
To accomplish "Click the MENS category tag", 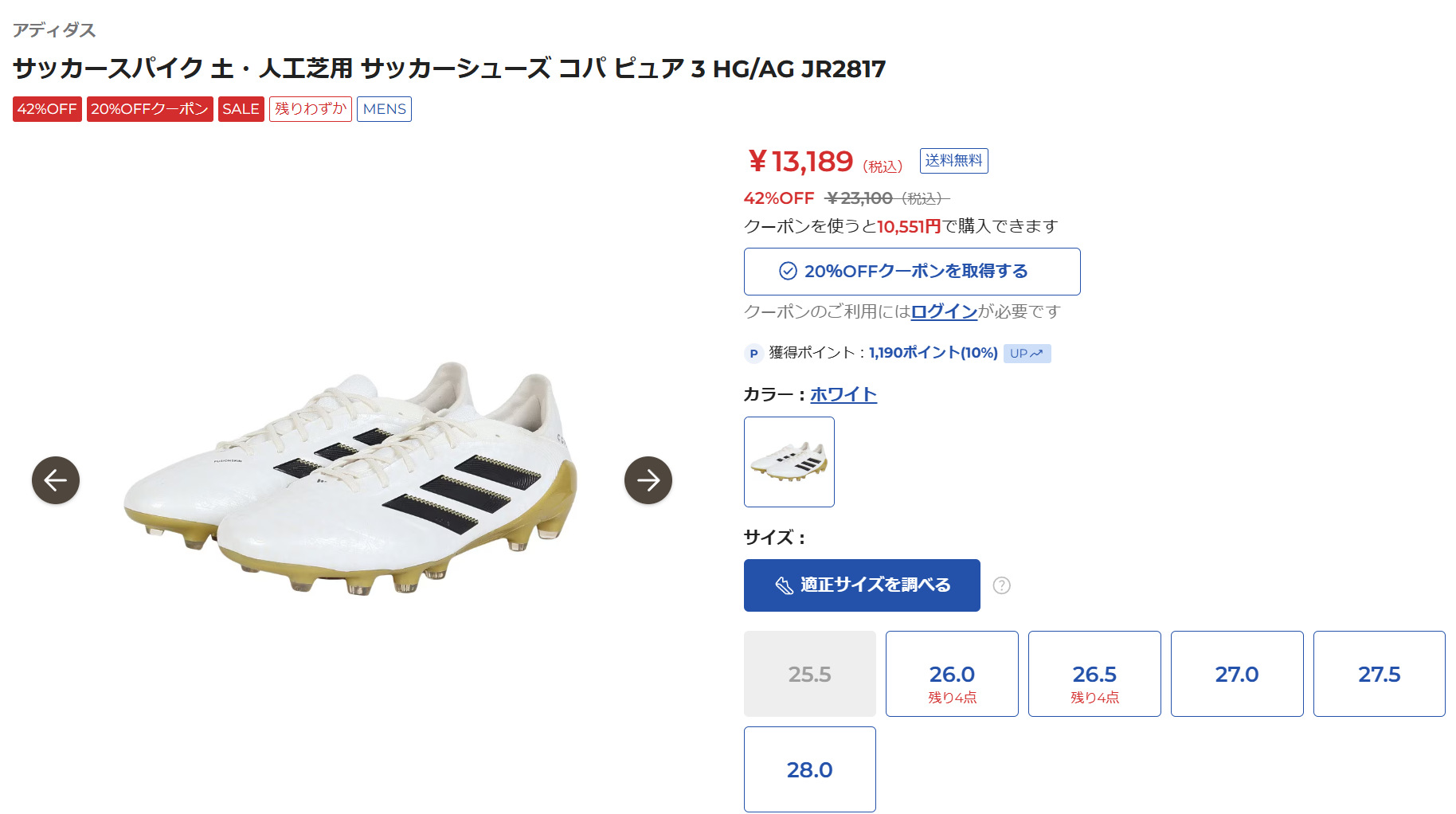I will click(385, 109).
